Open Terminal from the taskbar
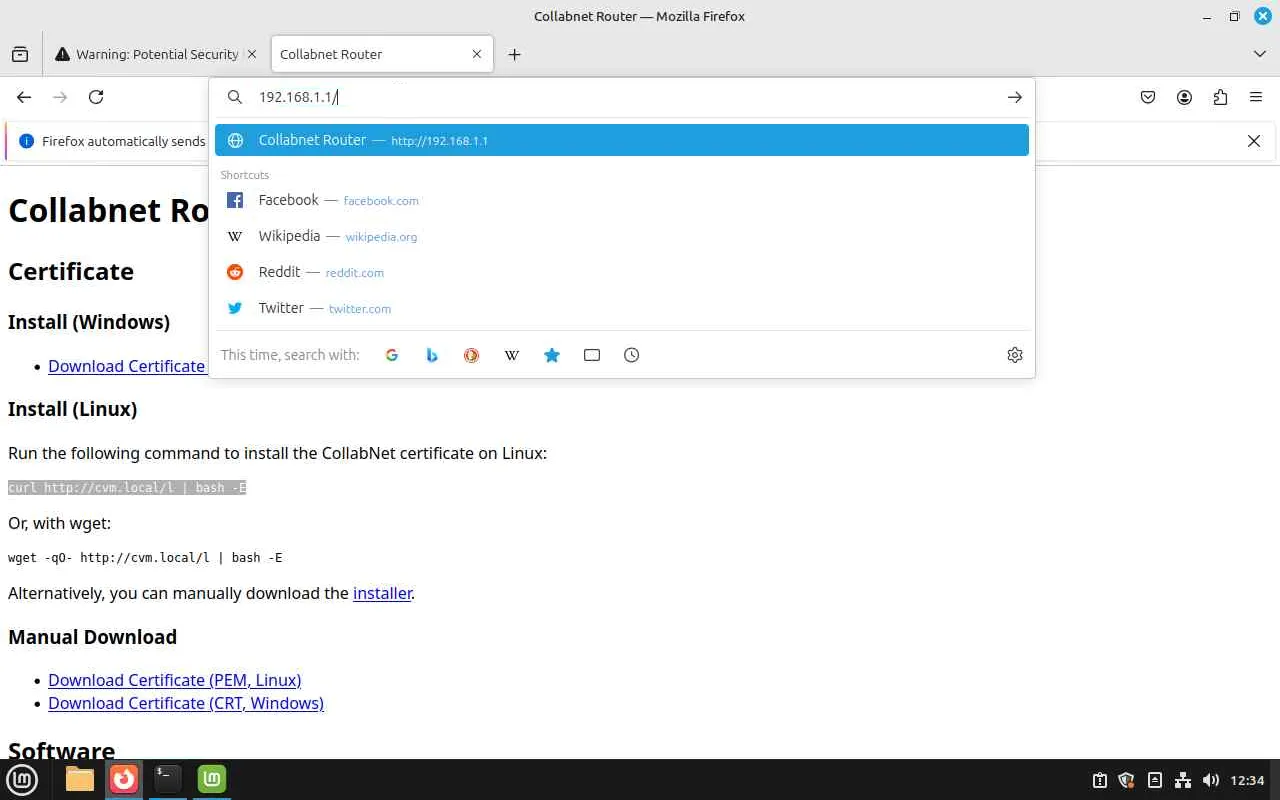1280x800 pixels. [168, 779]
